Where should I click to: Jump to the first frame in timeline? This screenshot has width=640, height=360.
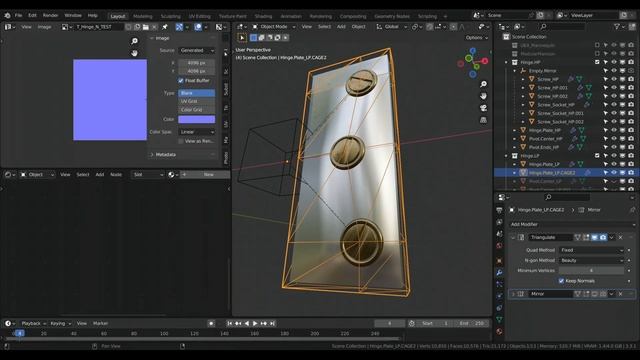click(229, 323)
